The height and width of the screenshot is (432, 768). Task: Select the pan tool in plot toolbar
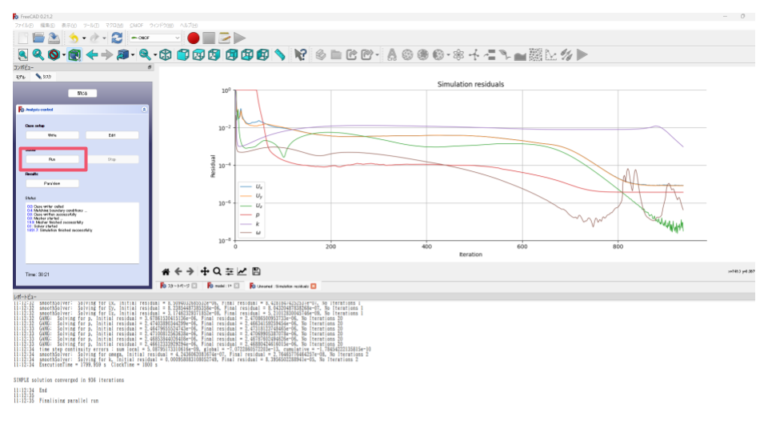coord(204,271)
